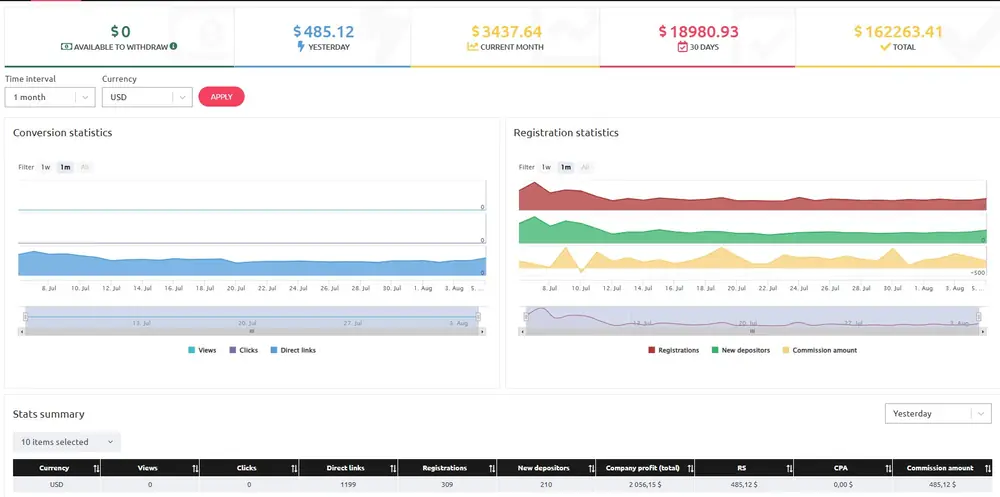Click the $485.12 Yesterday card
The height and width of the screenshot is (497, 1000).
click(x=323, y=37)
